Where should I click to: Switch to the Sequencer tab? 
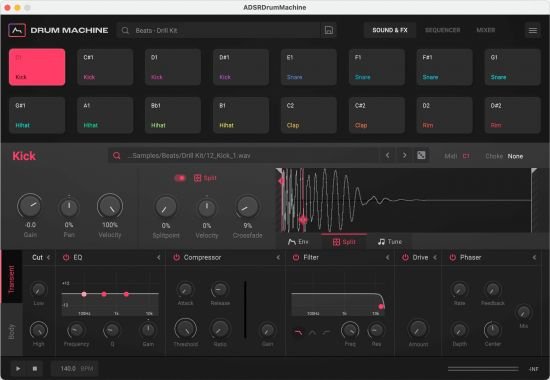[443, 30]
